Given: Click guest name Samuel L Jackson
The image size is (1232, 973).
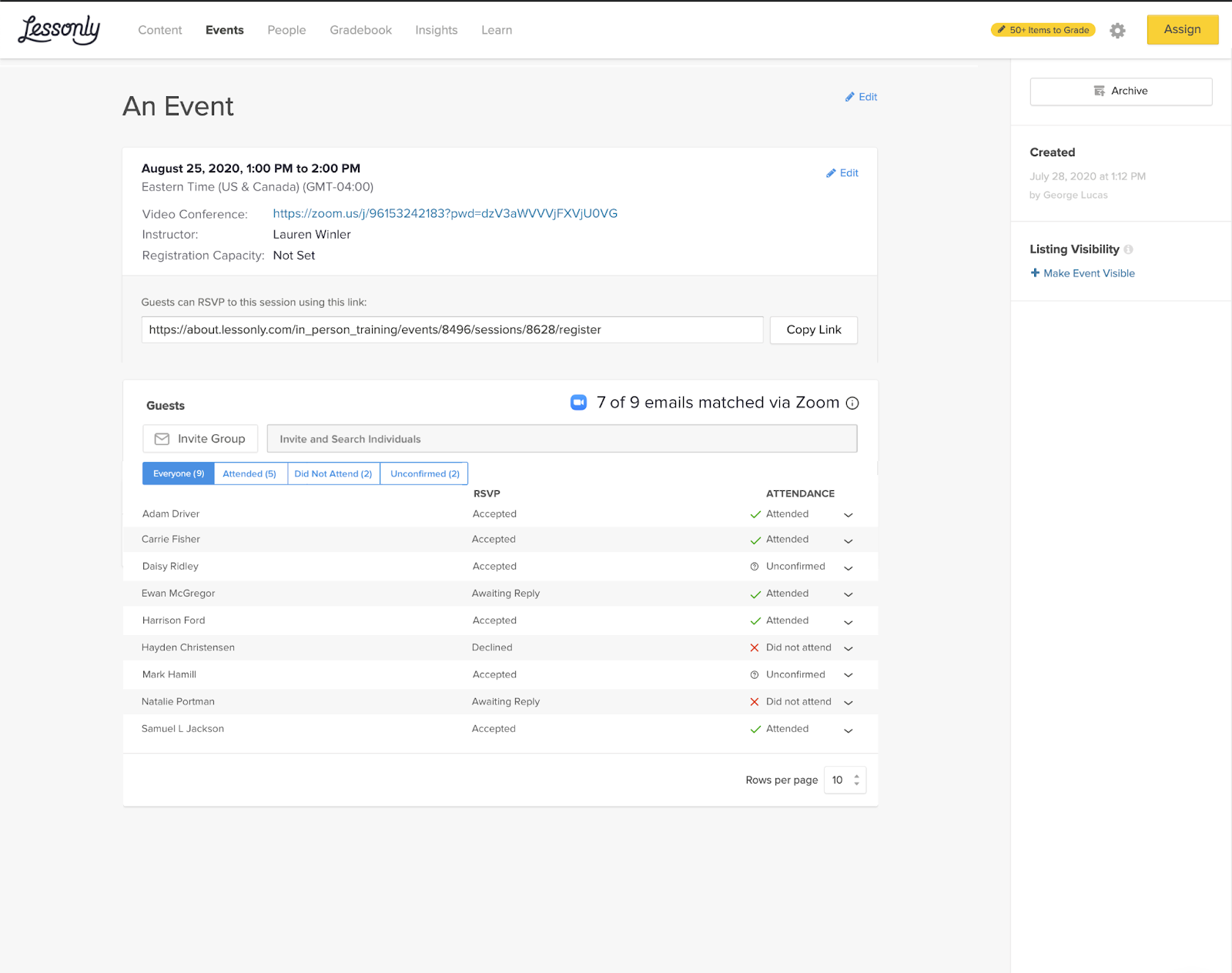Looking at the screenshot, I should coord(182,729).
